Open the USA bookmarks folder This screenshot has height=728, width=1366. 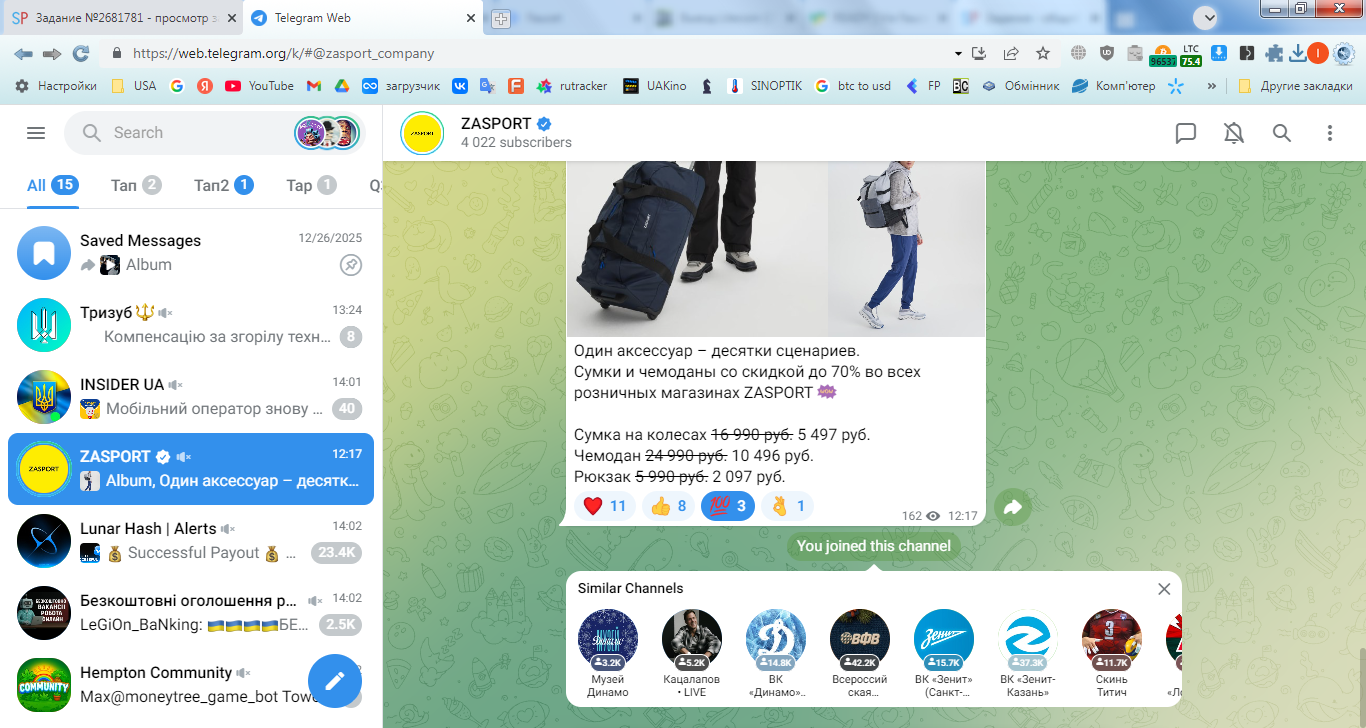coord(133,86)
